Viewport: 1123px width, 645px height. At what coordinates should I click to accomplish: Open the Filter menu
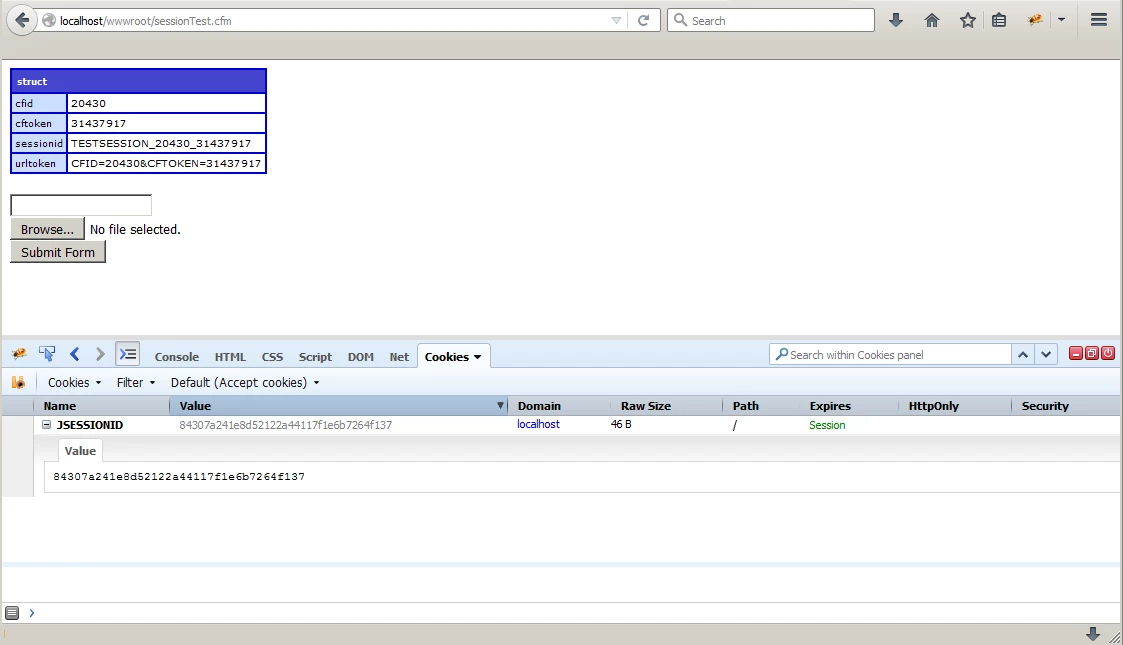(x=136, y=382)
